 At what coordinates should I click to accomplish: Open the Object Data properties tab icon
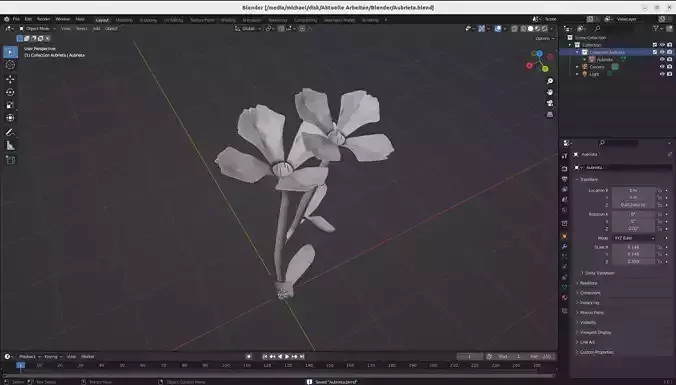coord(565,287)
